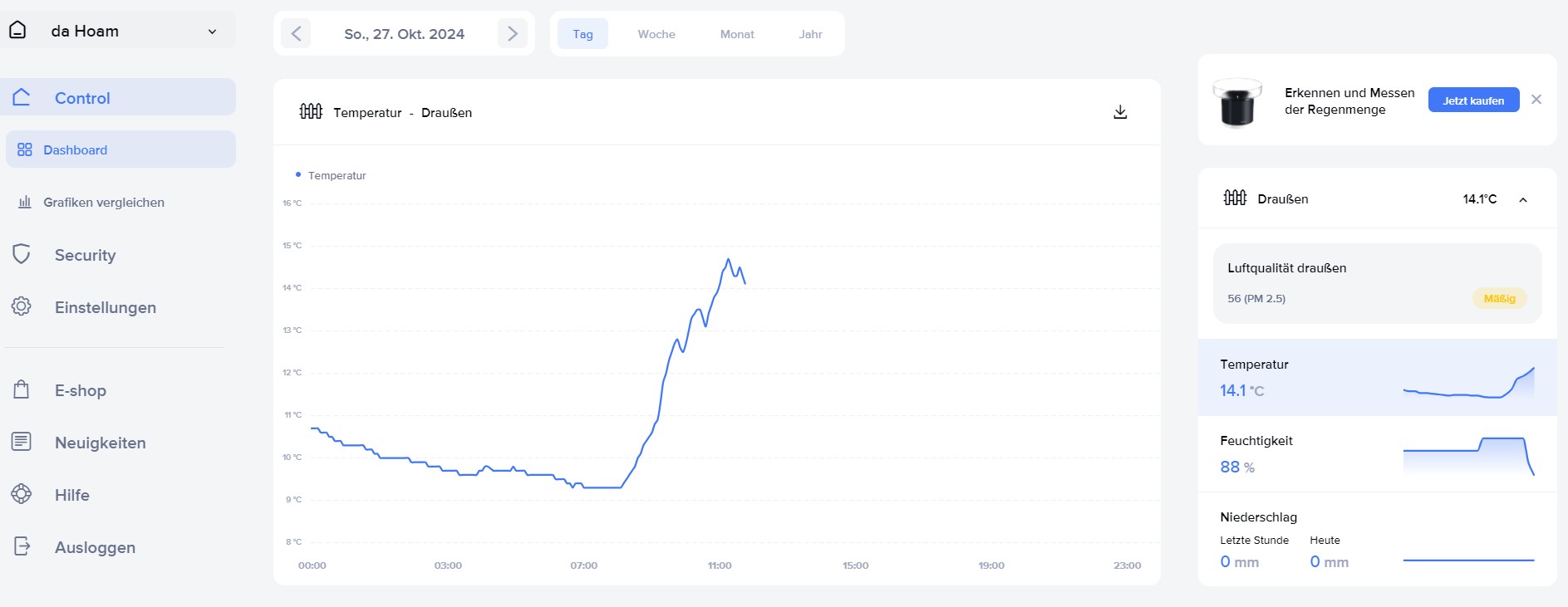Toggle the Temperatur legend series in chart

(x=331, y=175)
